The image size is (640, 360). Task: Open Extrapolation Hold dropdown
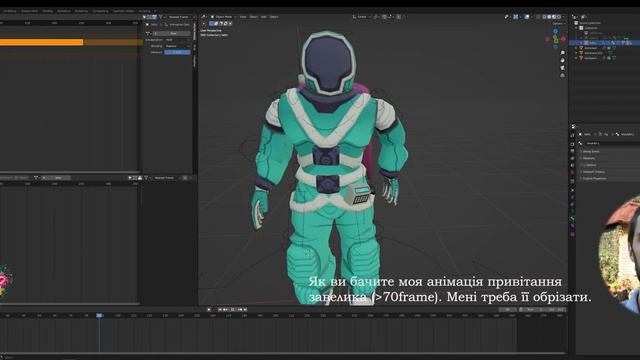pyautogui.click(x=178, y=40)
